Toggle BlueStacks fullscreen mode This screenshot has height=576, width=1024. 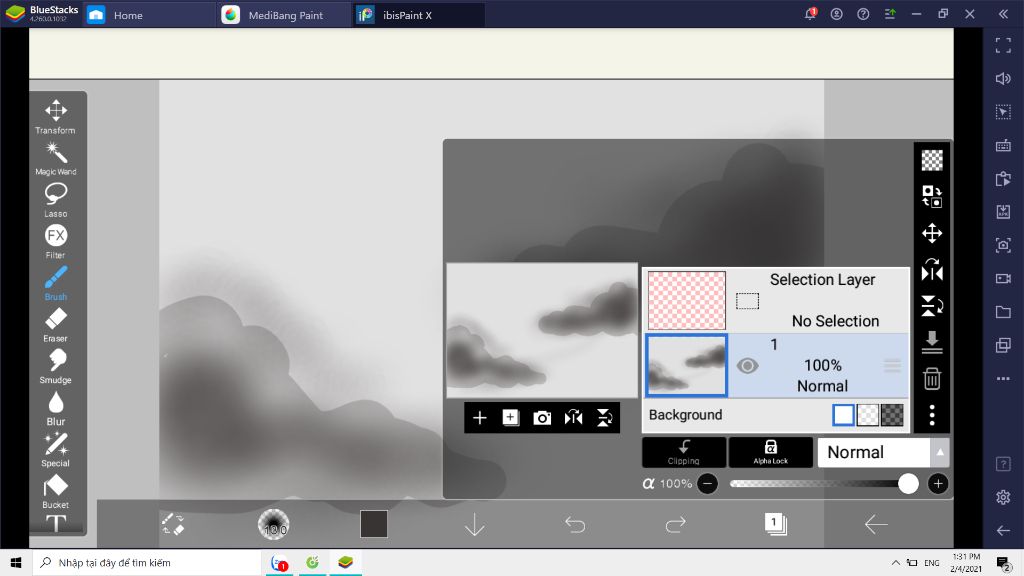tap(1003, 45)
